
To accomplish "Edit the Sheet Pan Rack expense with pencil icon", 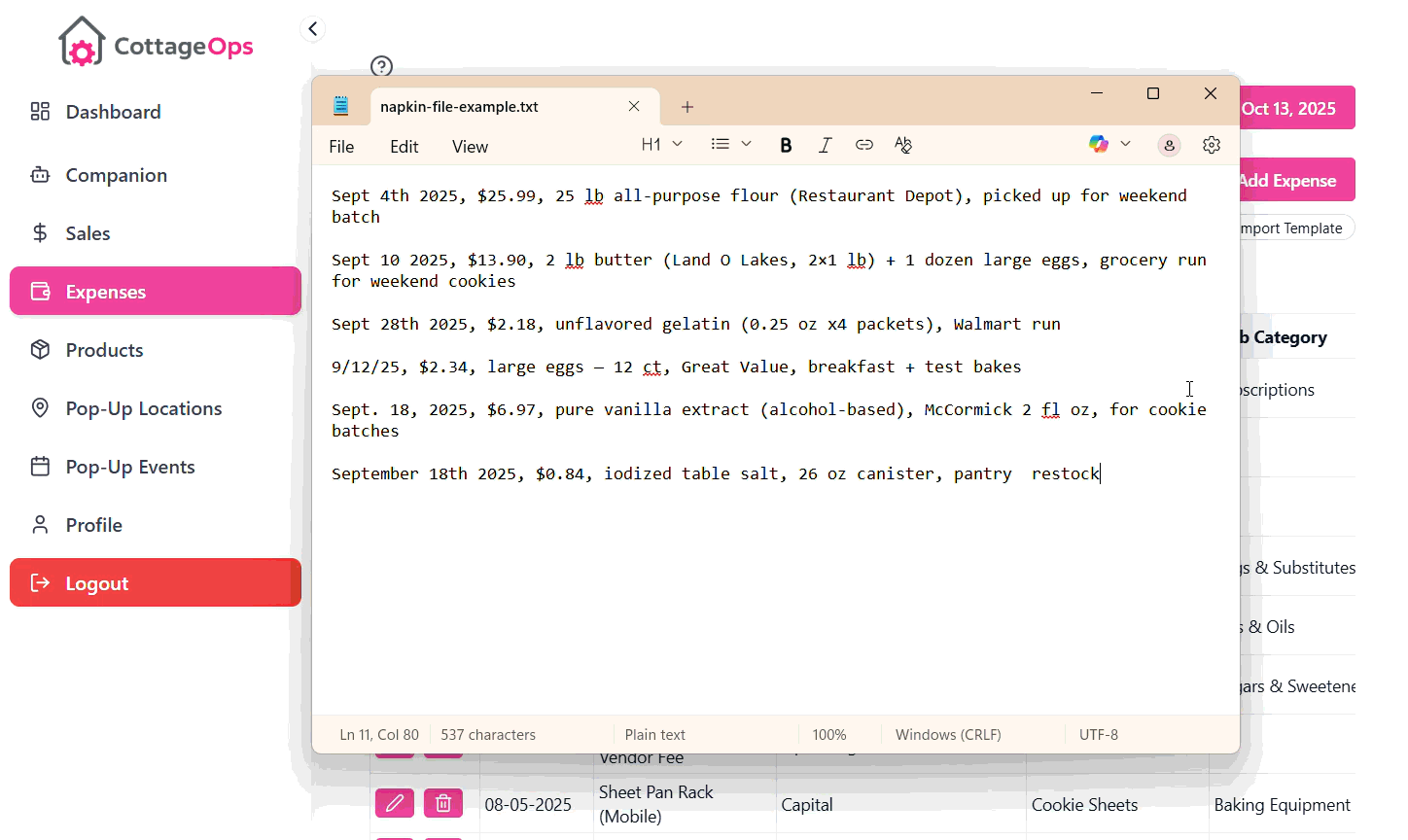I will (x=394, y=803).
